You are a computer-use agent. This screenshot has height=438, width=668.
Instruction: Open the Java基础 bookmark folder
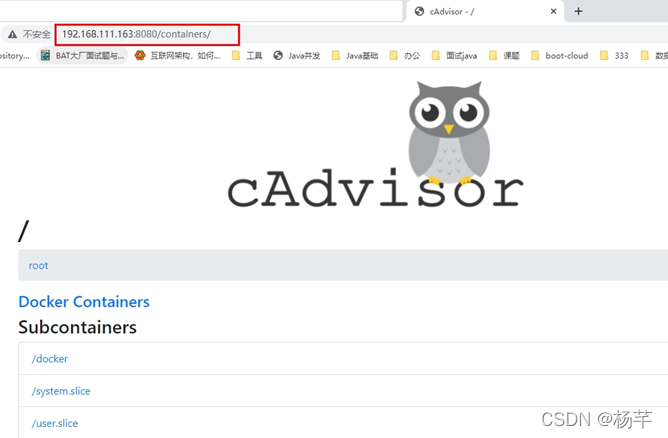355,55
